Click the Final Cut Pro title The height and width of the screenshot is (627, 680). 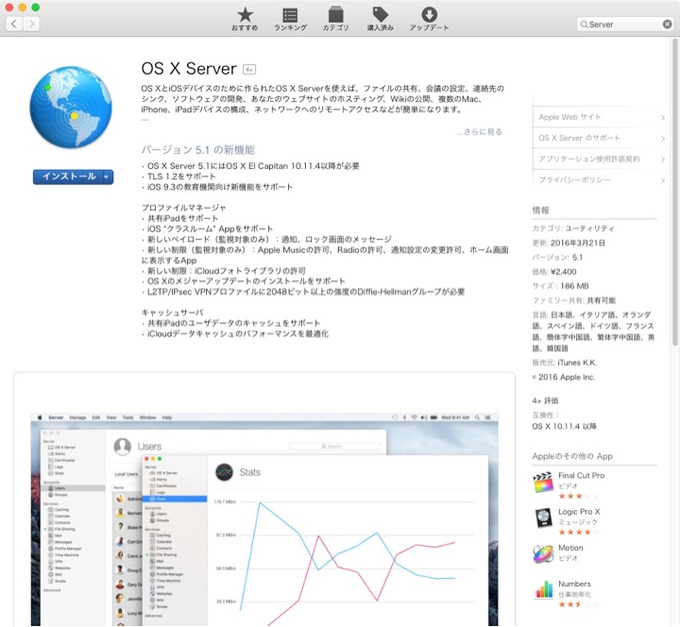tap(581, 475)
